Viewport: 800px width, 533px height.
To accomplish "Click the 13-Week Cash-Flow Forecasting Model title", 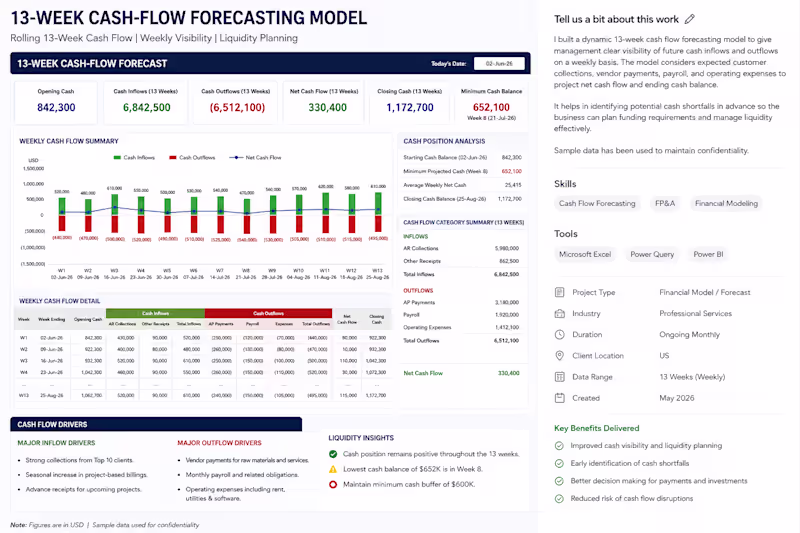I will pos(189,18).
